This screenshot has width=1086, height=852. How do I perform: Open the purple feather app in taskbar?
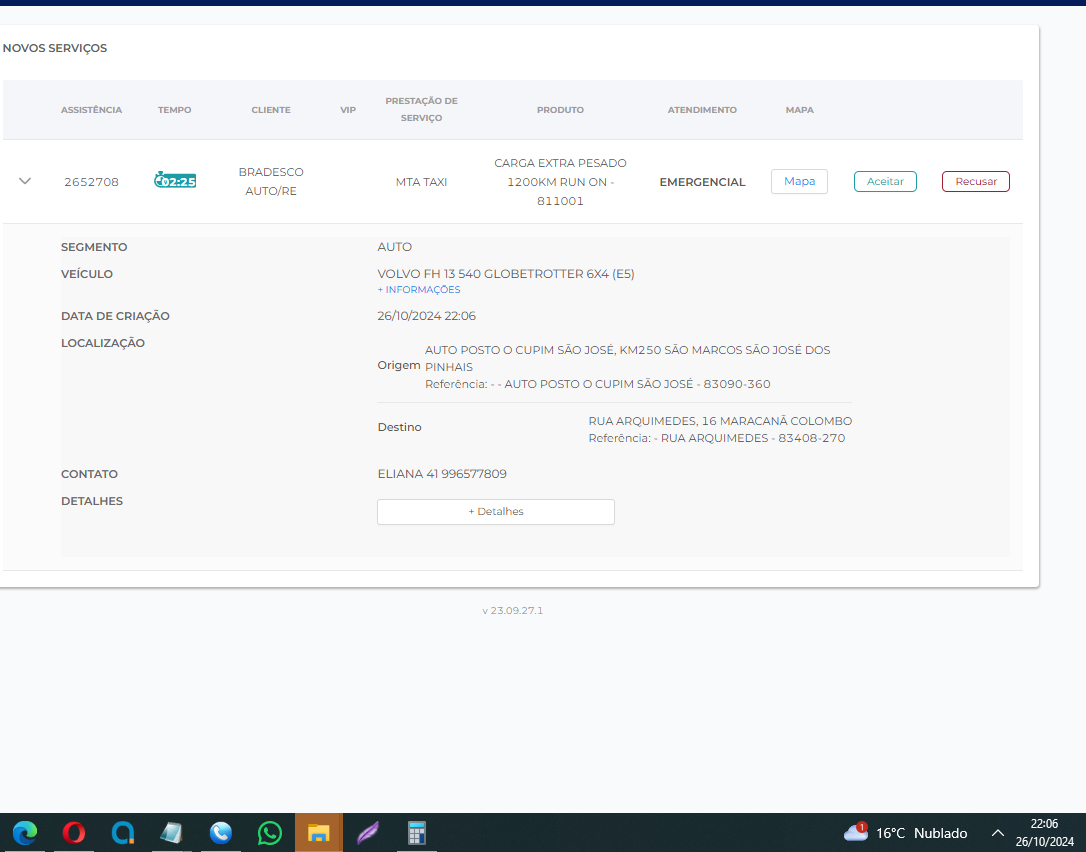coord(368,833)
